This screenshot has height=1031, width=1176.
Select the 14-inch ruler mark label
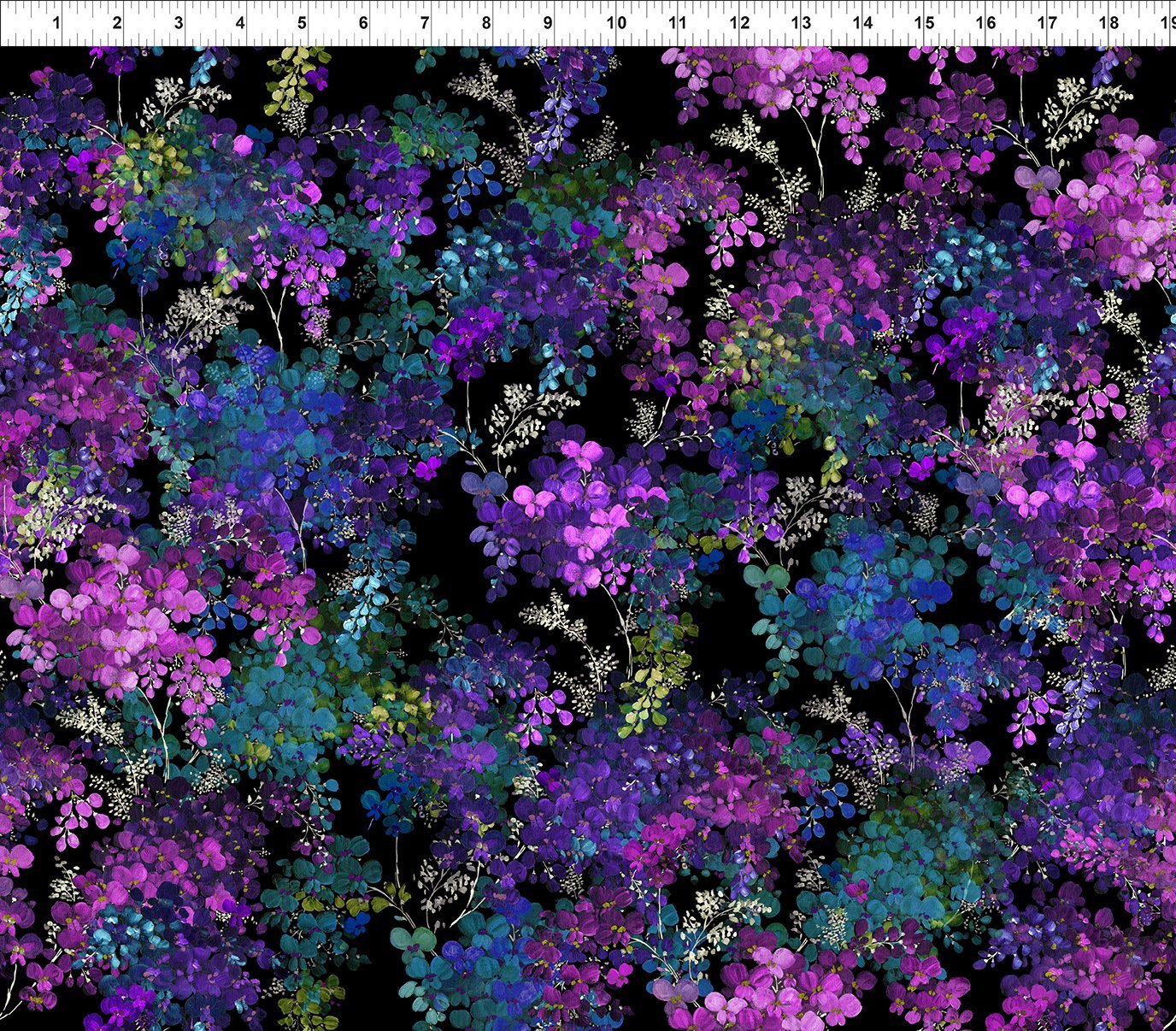[x=862, y=23]
